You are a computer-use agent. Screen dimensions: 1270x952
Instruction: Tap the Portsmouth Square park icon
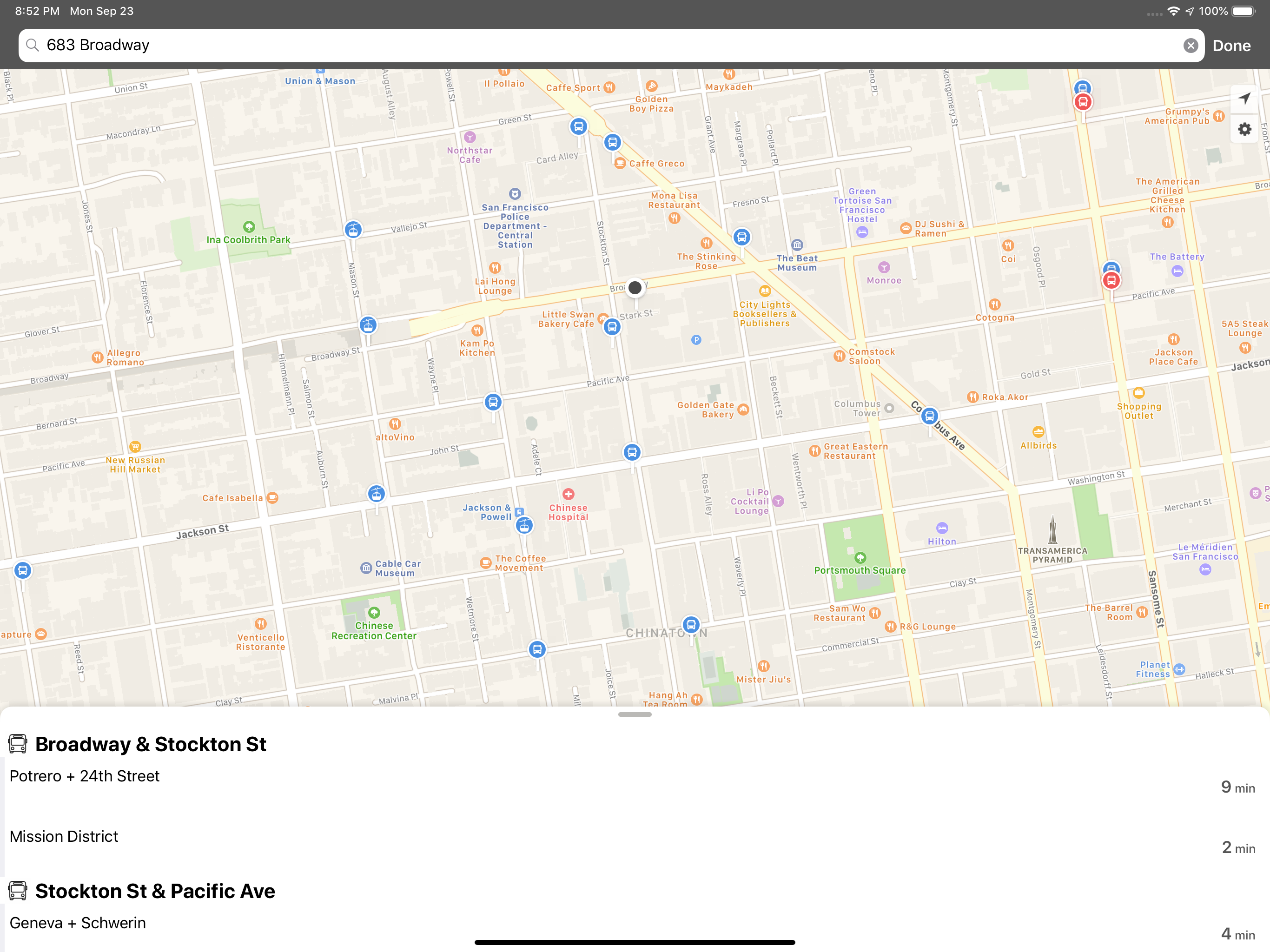pos(860,557)
